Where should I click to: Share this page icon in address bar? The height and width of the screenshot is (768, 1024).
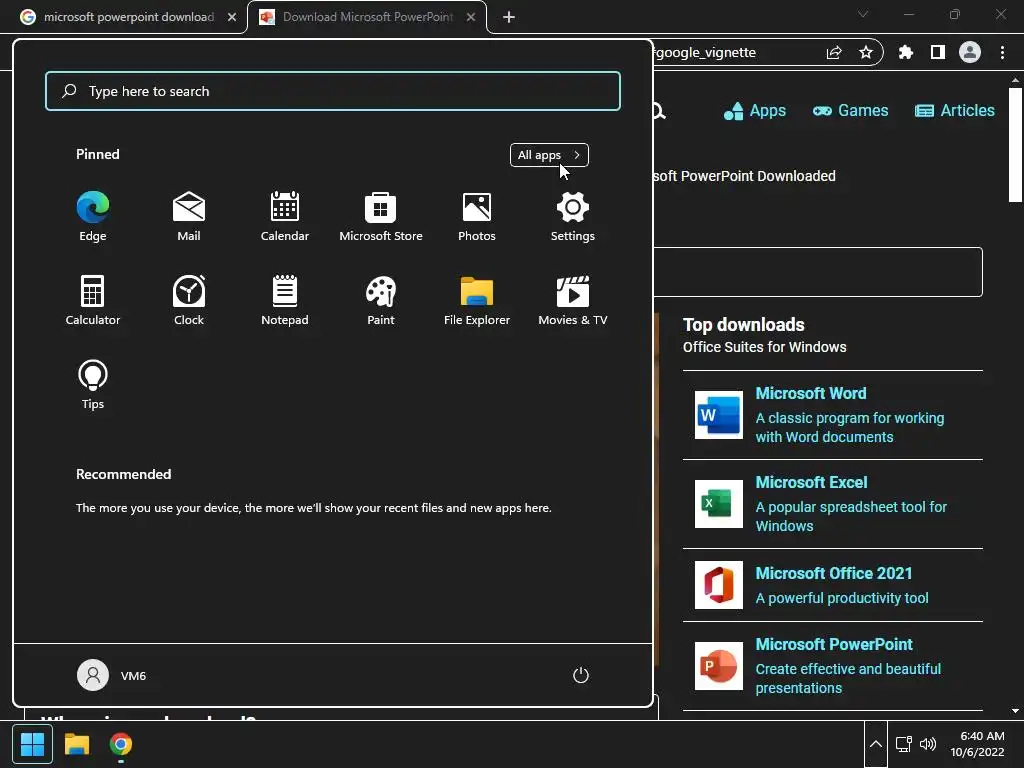[x=834, y=52]
